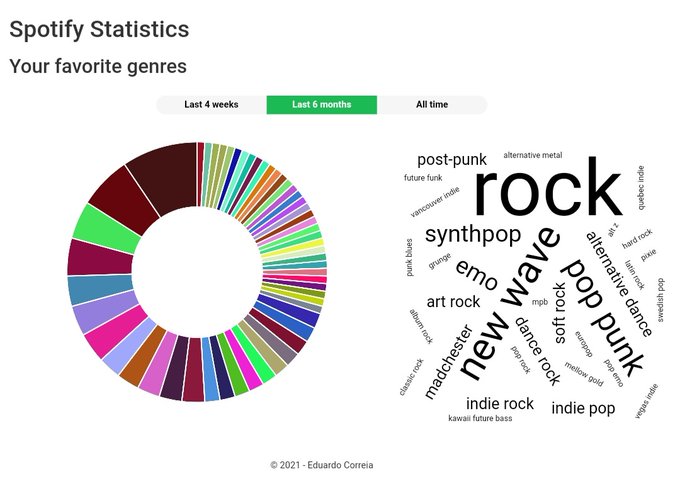Click the word rock in cloud
Image resolution: width=680 pixels, height=484 pixels.
tap(548, 187)
